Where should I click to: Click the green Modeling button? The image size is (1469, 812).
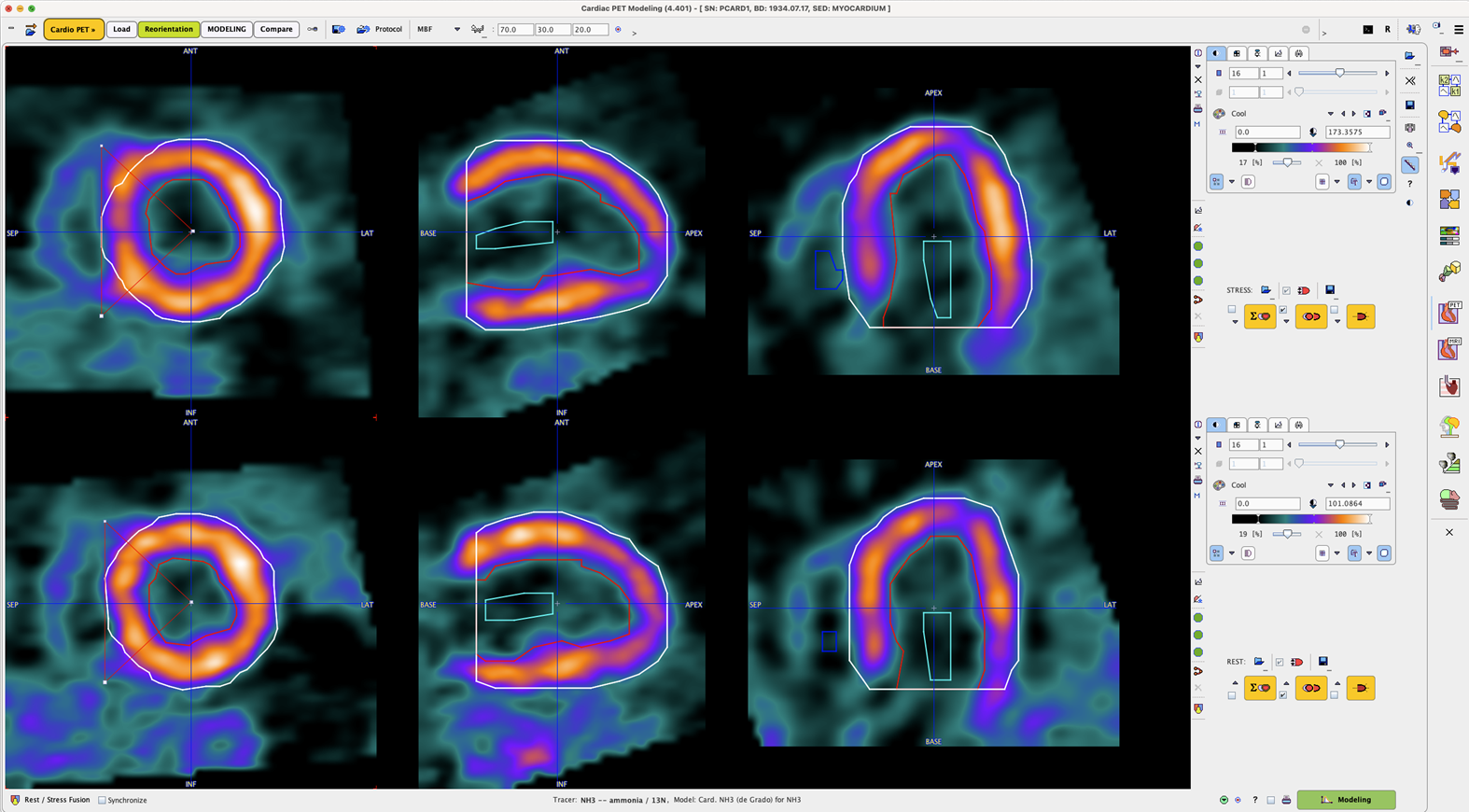1346,800
